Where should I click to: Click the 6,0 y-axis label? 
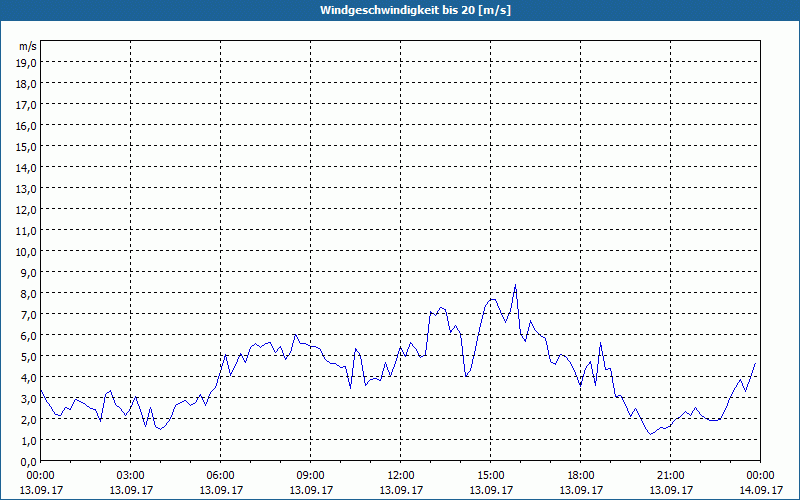(x=30, y=336)
